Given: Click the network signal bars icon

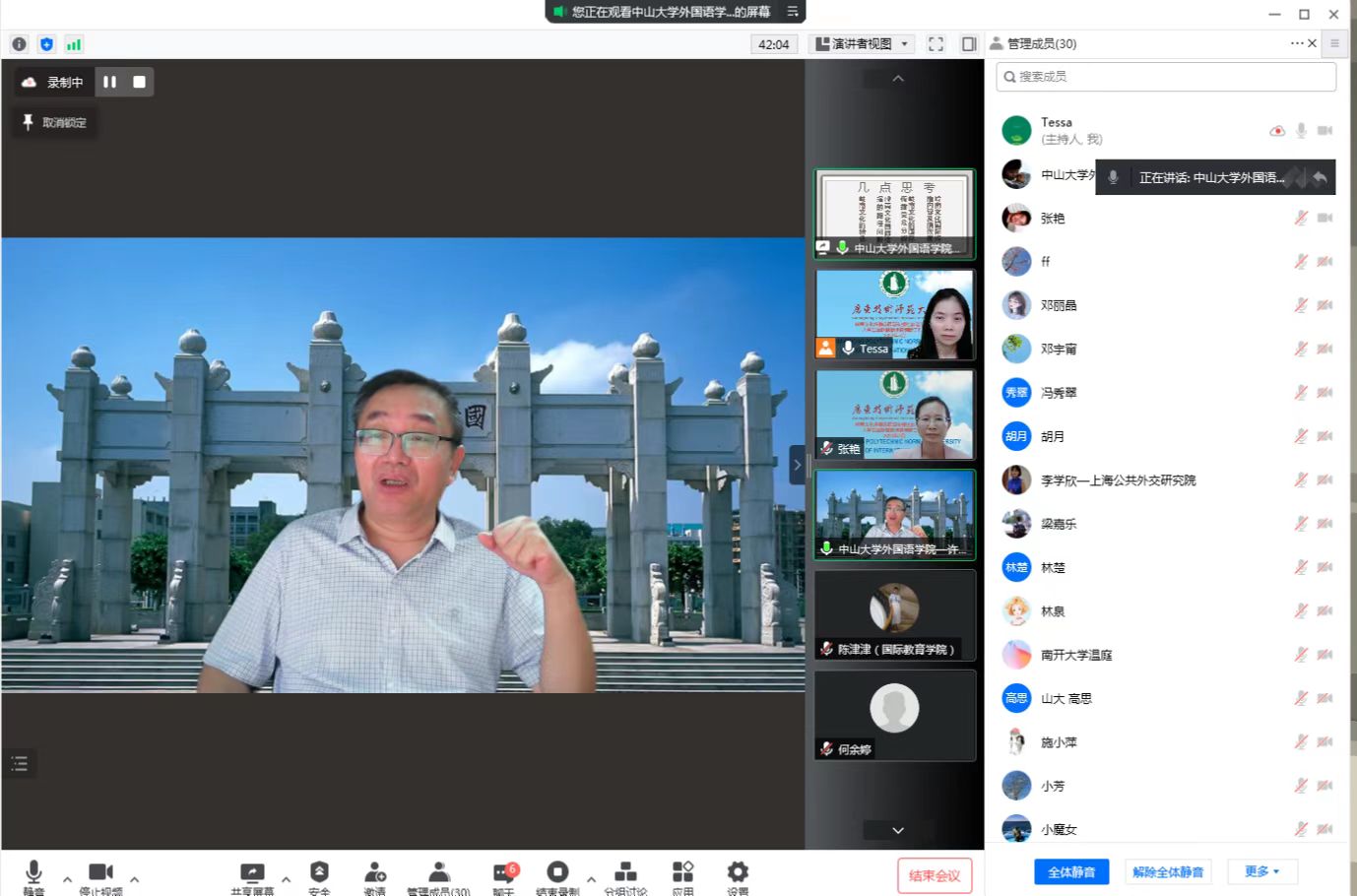Looking at the screenshot, I should tap(74, 44).
